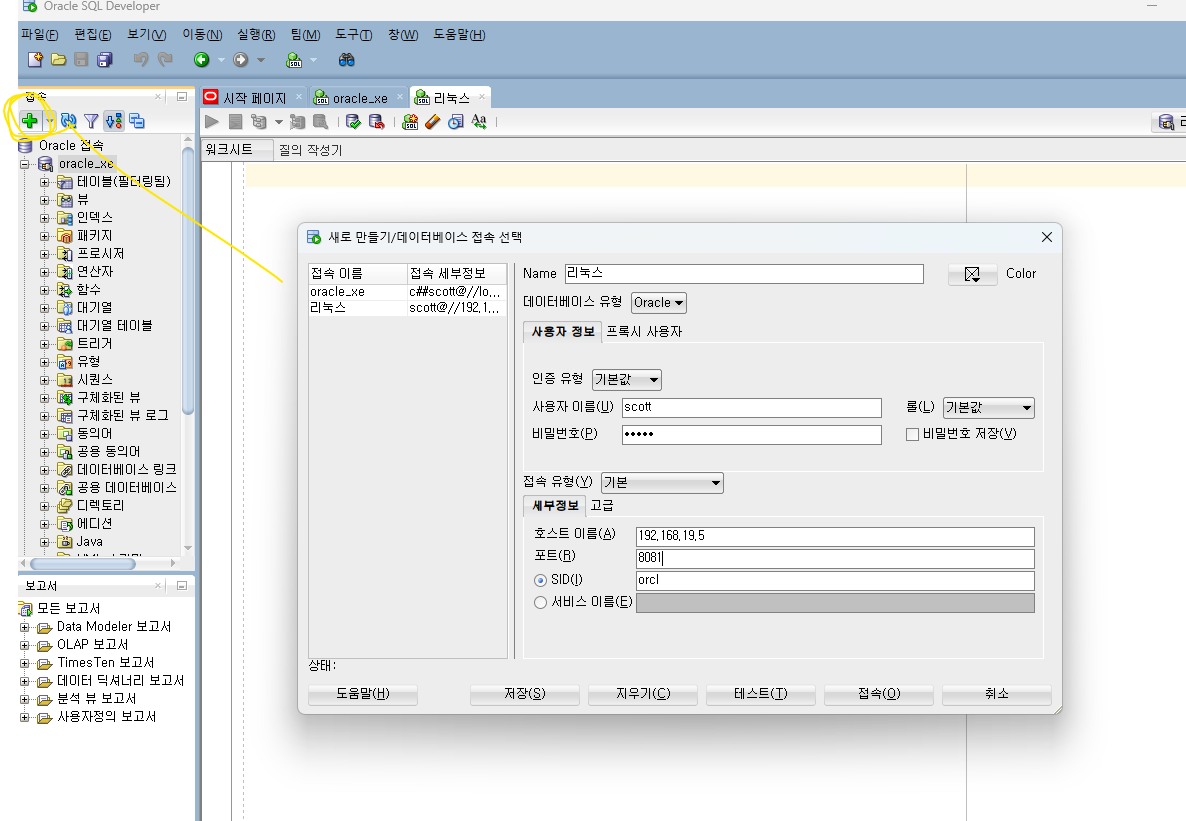Click the gray Forward navigation arrow
The image size is (1186, 821).
(x=241, y=60)
